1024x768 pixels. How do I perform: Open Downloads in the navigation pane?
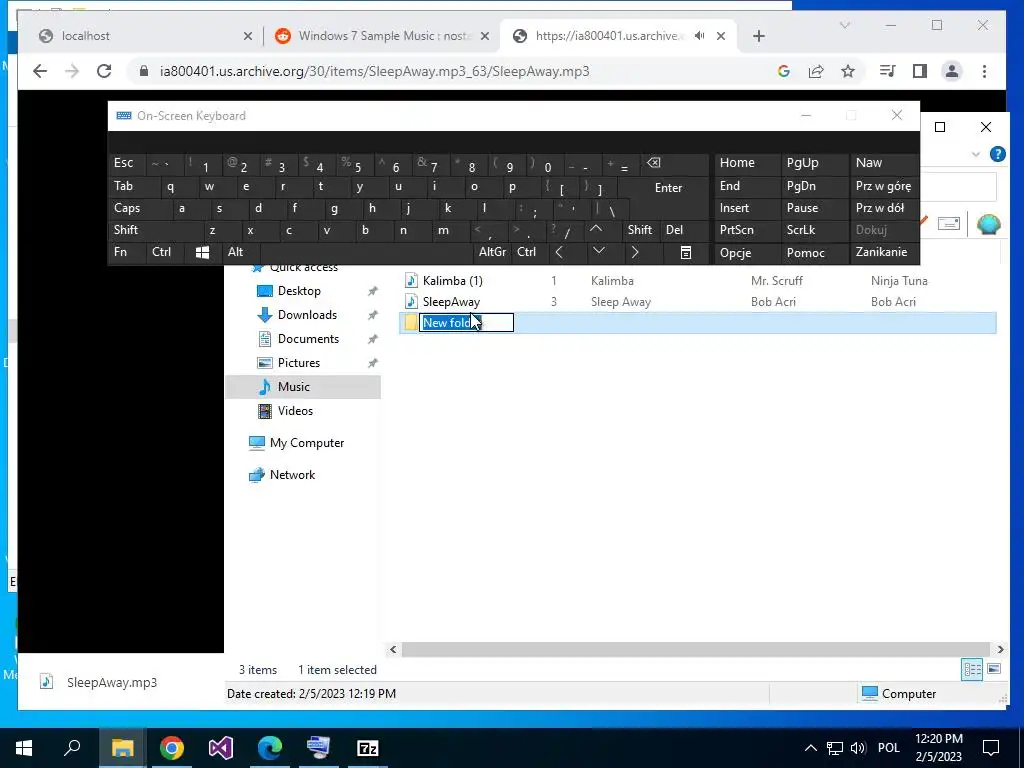307,315
